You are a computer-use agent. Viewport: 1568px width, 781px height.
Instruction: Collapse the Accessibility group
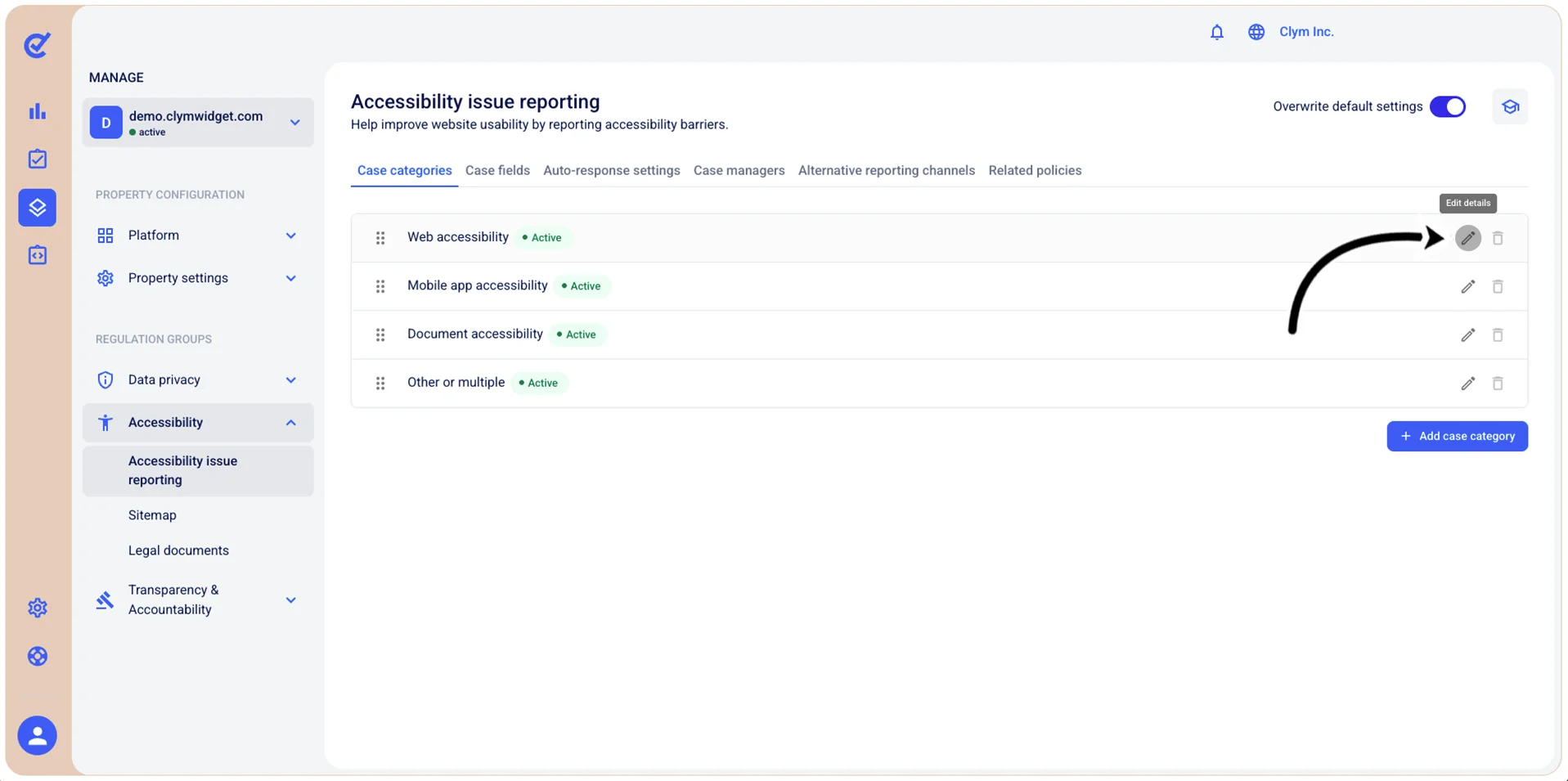198,423
